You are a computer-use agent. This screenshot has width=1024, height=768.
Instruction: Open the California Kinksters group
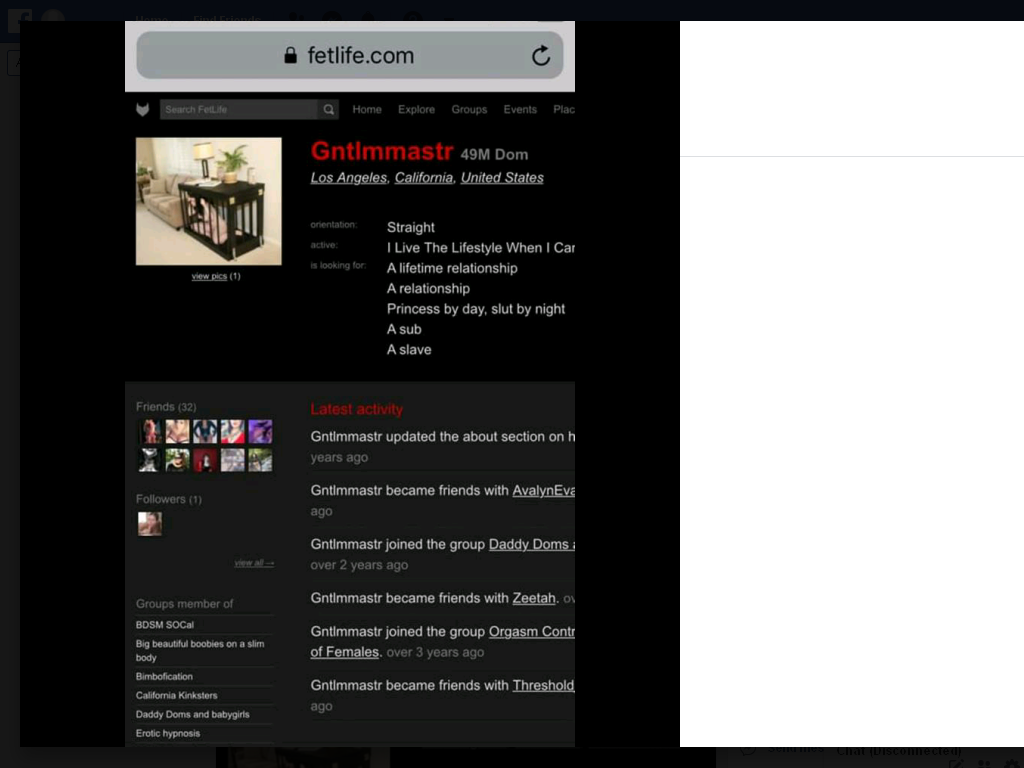click(176, 696)
